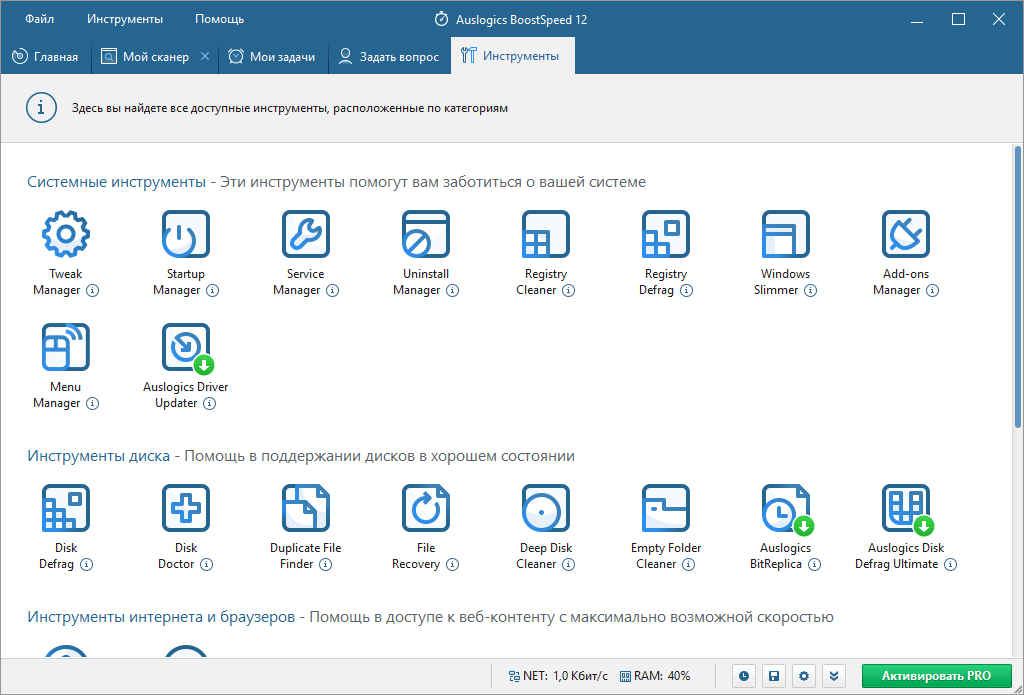The height and width of the screenshot is (695, 1024).
Task: Click Инструменты интернета и браузеров heading
Action: [161, 617]
